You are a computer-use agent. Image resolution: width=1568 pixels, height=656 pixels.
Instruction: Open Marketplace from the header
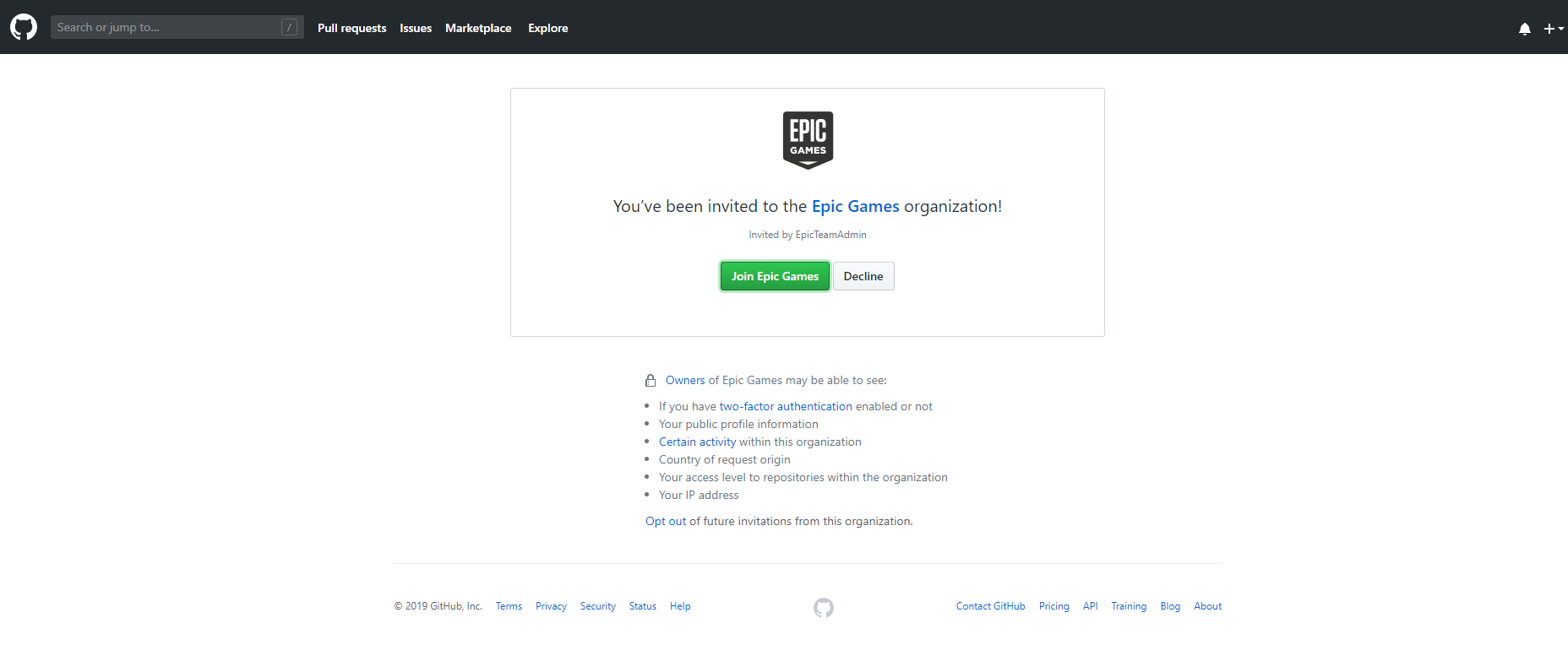(x=478, y=28)
